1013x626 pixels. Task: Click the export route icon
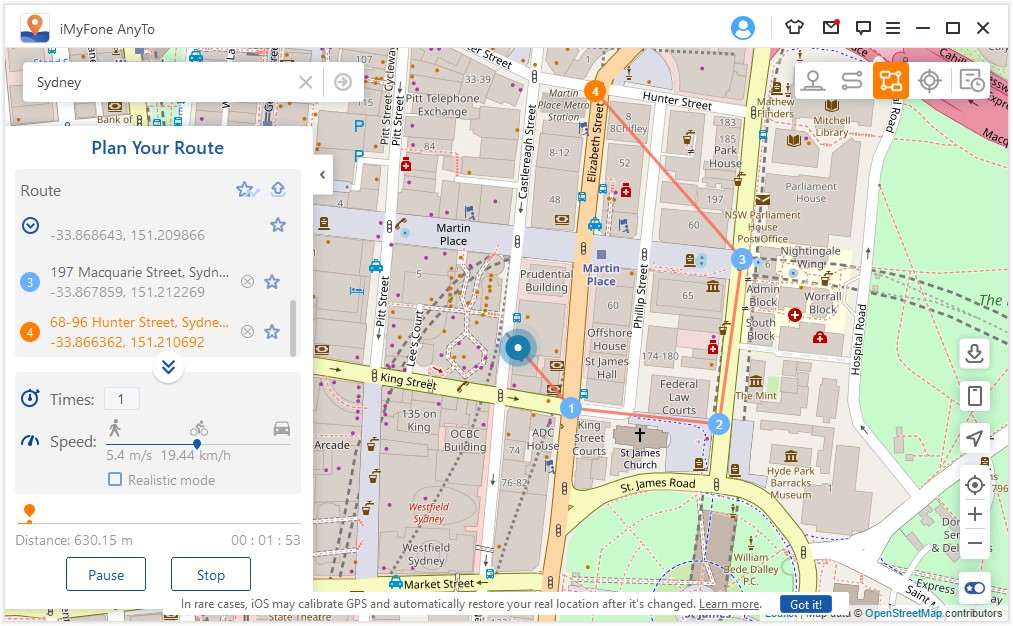[x=278, y=189]
